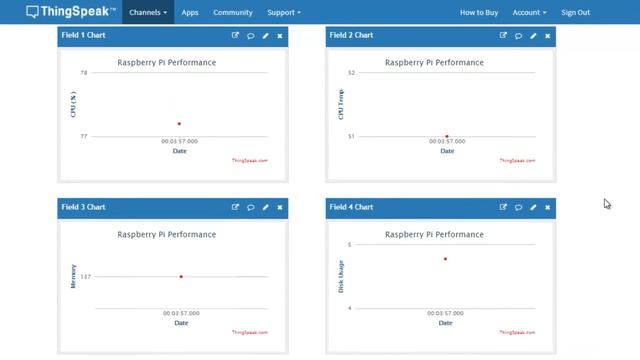Click ThingSpeak.com link in Field 2 chart
640x360 pixels.
[x=517, y=160]
